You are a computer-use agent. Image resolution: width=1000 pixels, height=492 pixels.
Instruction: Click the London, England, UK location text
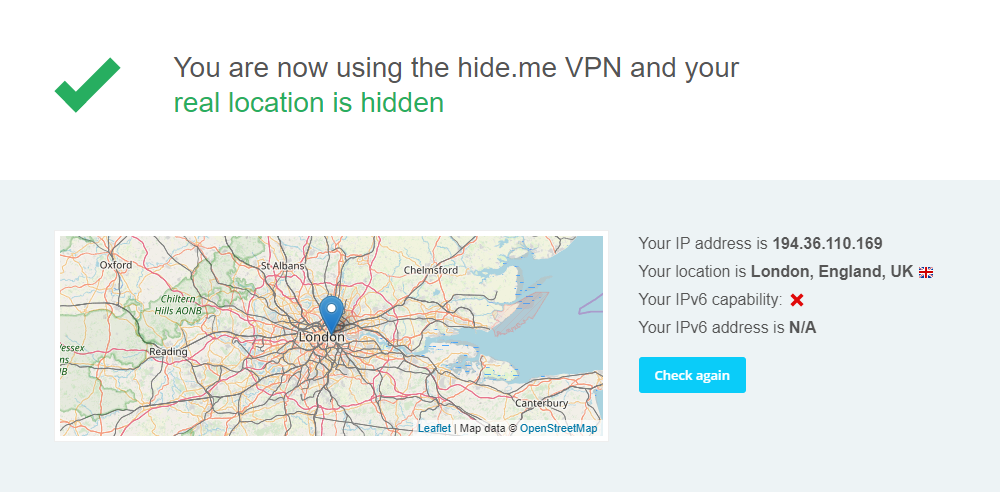click(x=832, y=271)
